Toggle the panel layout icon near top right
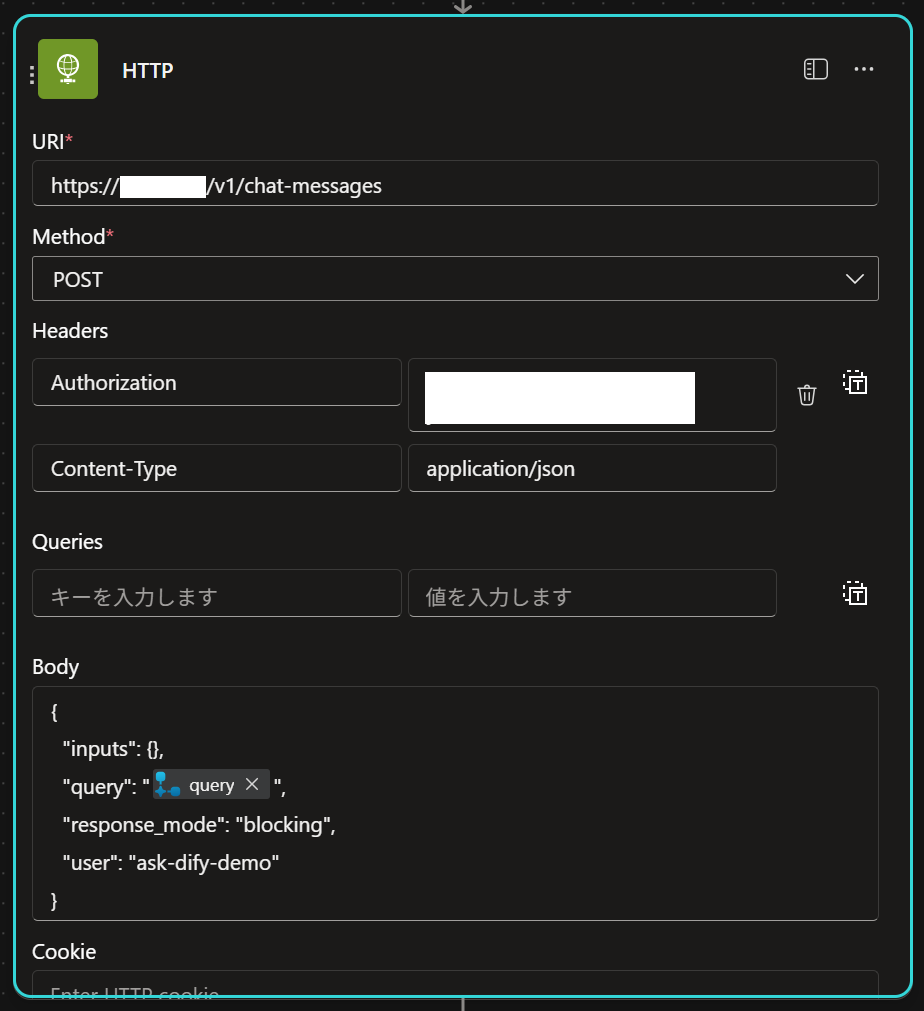This screenshot has height=1011, width=924. (x=816, y=69)
